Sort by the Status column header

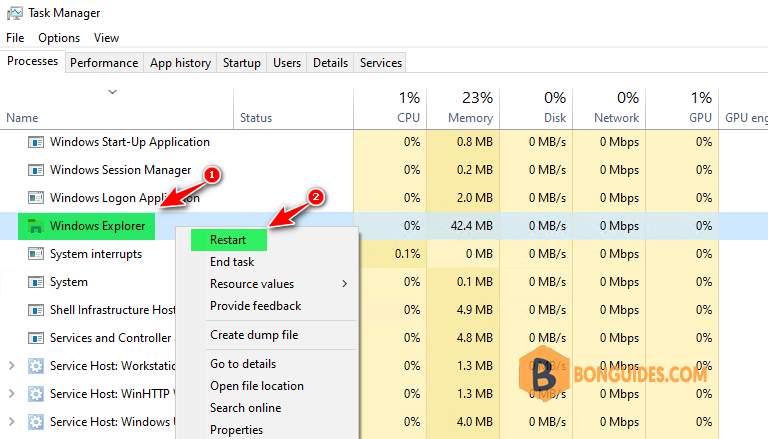256,118
